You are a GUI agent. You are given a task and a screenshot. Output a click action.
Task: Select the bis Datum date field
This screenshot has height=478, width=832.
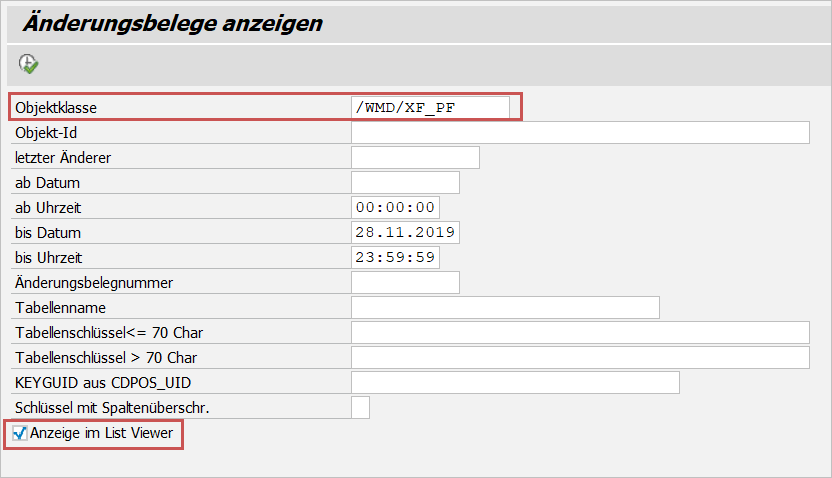[x=406, y=233]
